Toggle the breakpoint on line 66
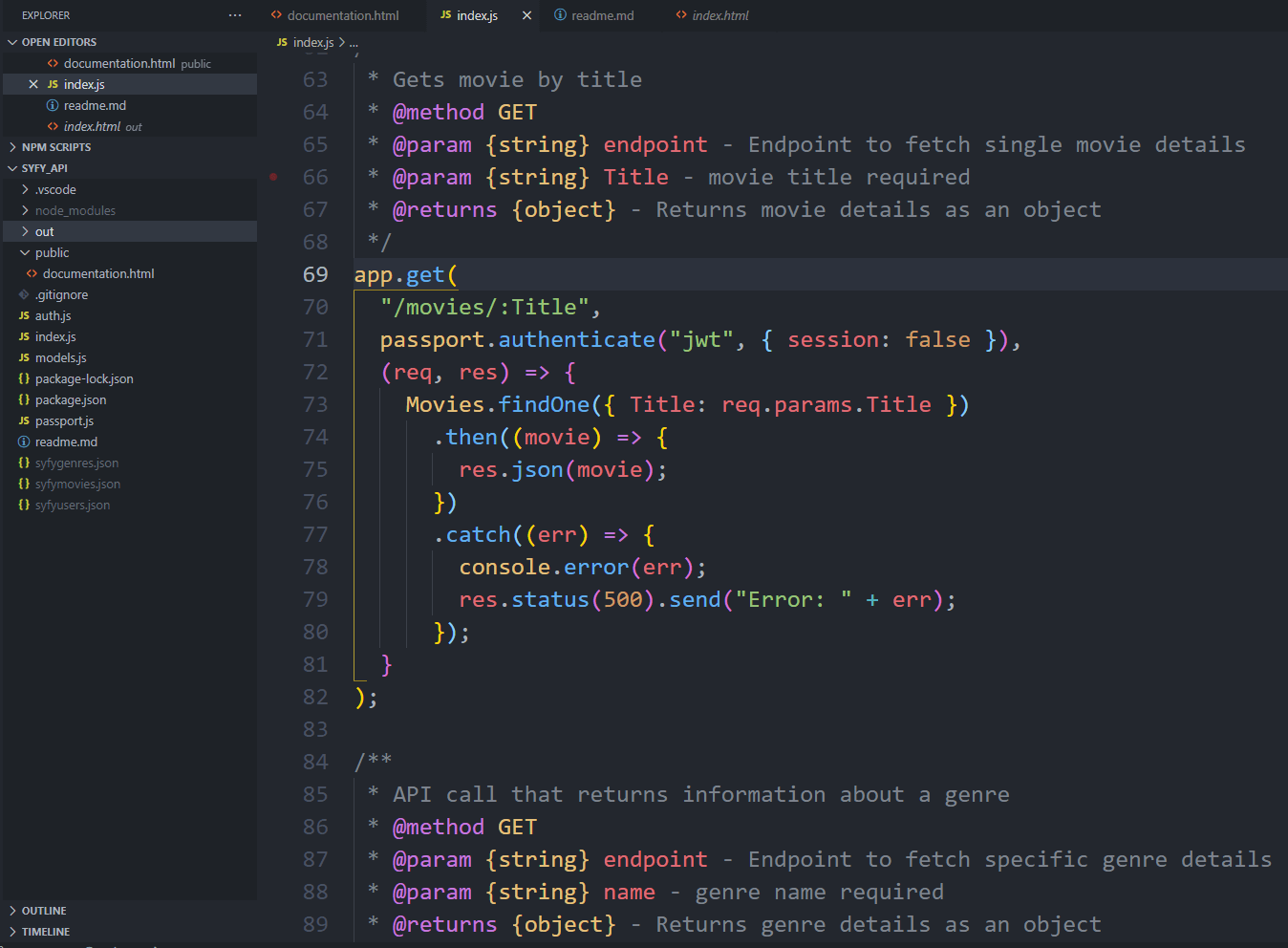Viewport: 1288px width, 948px height. click(x=273, y=177)
